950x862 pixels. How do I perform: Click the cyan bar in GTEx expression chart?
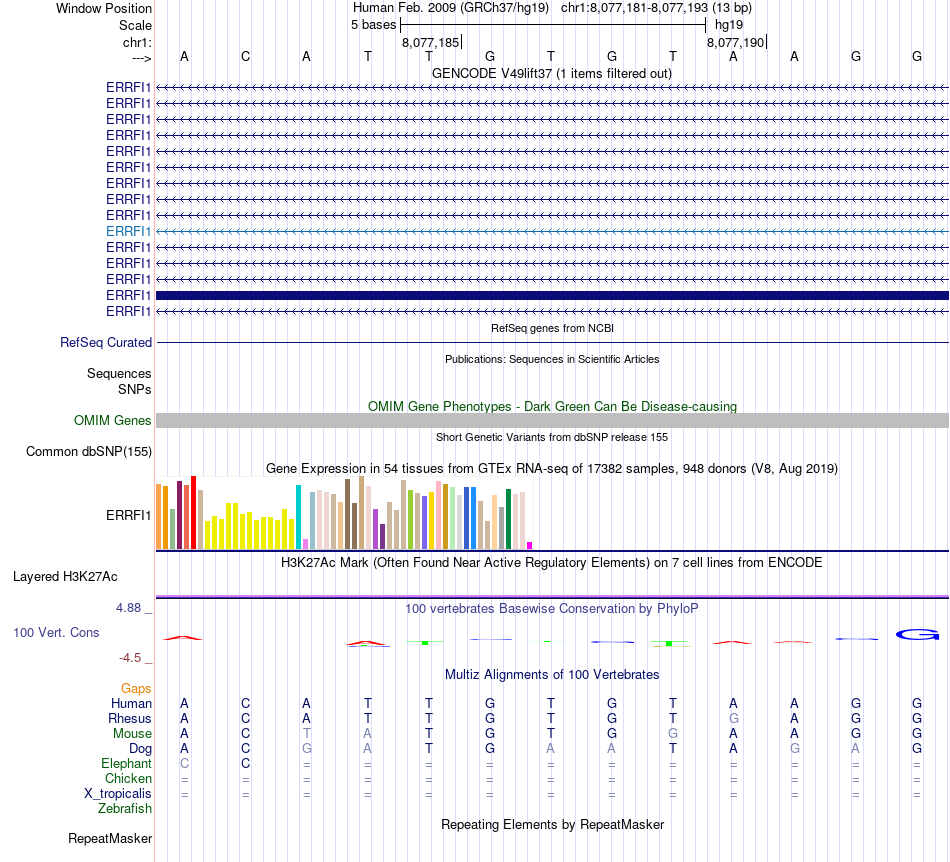tap(298, 517)
